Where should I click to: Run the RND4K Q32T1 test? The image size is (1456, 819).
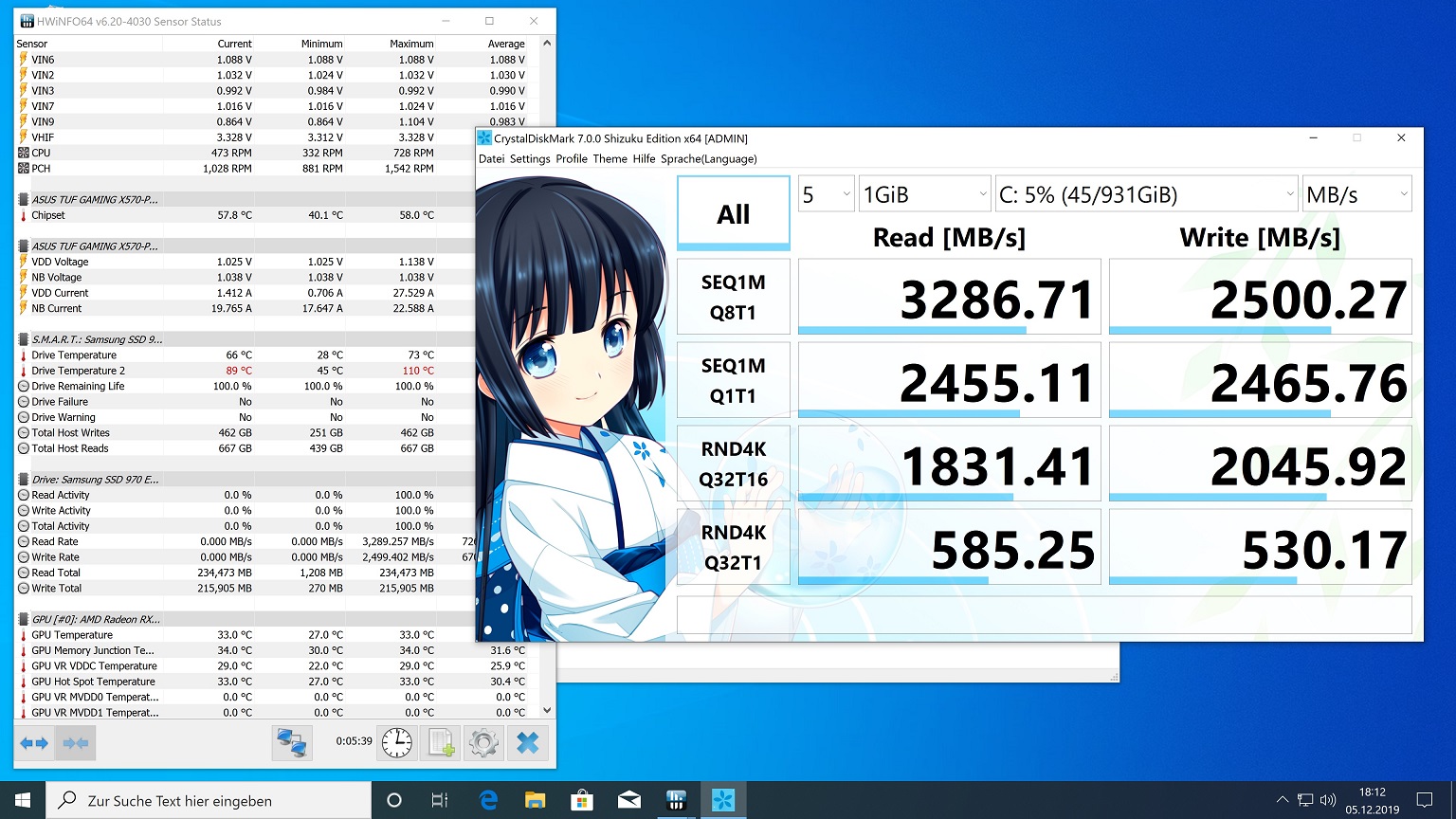coord(734,547)
